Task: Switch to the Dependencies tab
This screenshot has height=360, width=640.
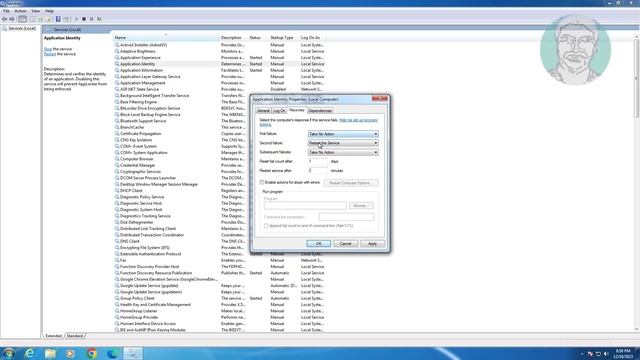Action: coord(320,111)
